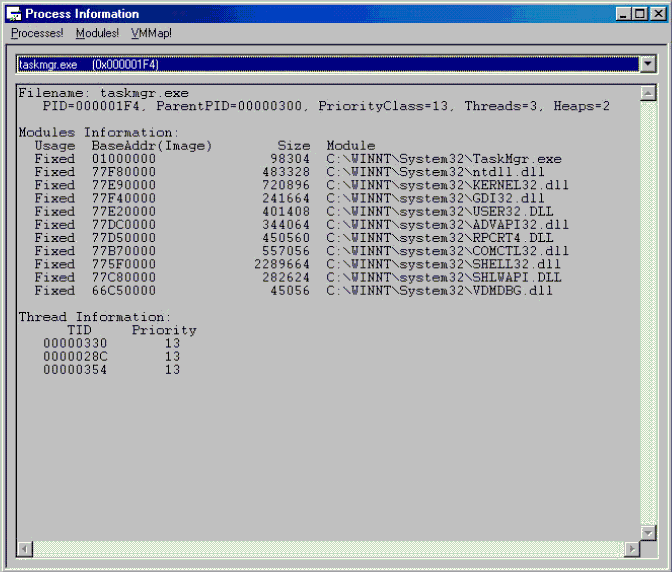The width and height of the screenshot is (672, 572).
Task: Click the 'Modules Information:' heading
Action: click(98, 132)
